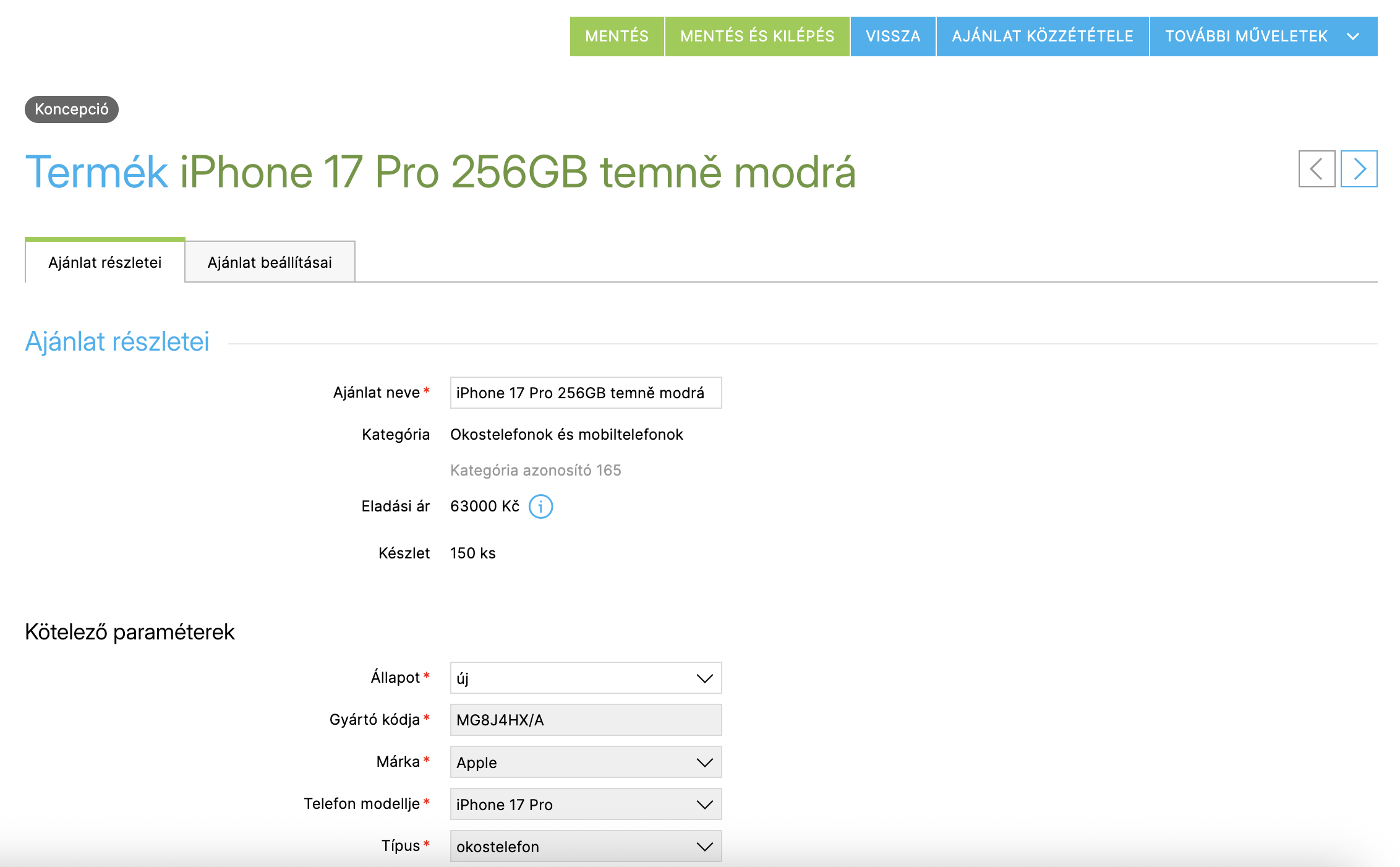Switch to Ajánlat beállításai tab
This screenshot has width=1400, height=867.
(x=270, y=262)
